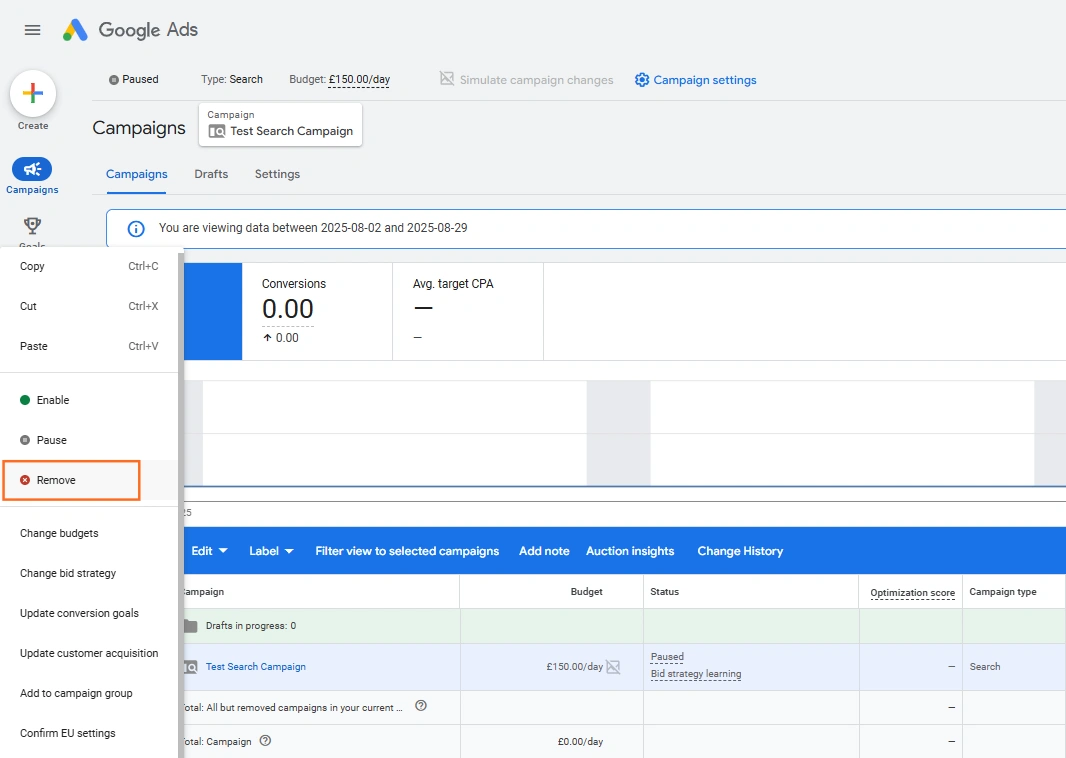Image resolution: width=1066 pixels, height=758 pixels.
Task: Click search campaign icon in campaign selector
Action: 217,131
